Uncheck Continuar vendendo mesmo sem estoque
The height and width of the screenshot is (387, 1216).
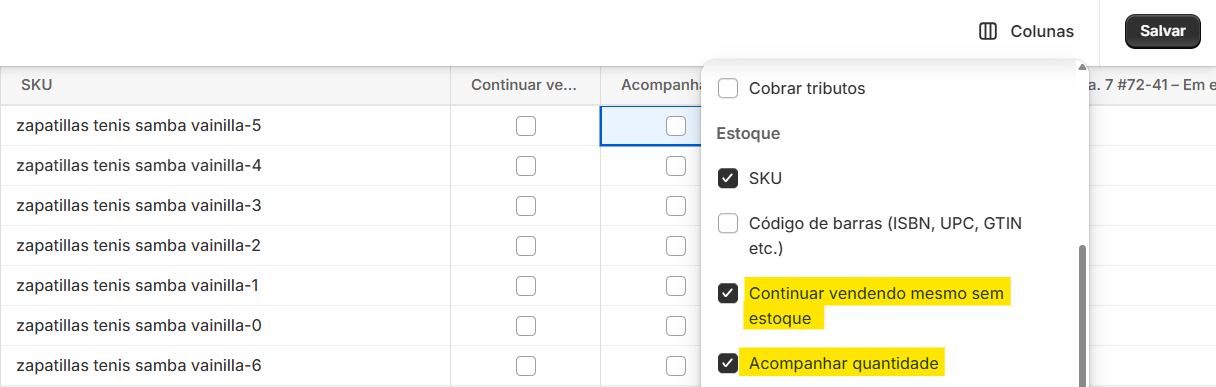(728, 294)
